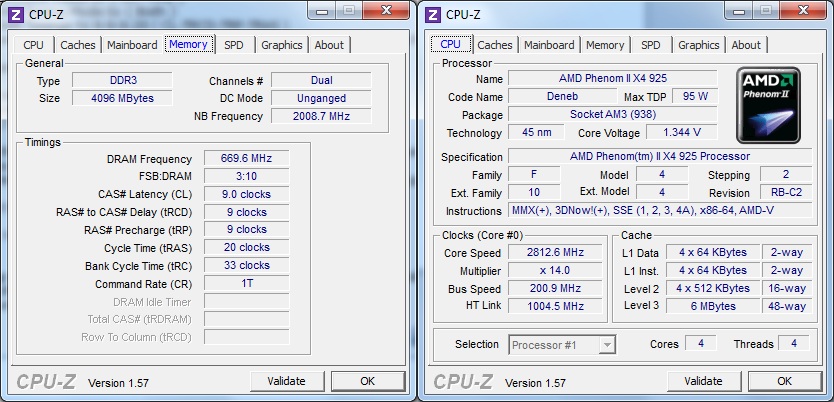Click the NB Frequency 2008.7 MHz value

pyautogui.click(x=321, y=116)
